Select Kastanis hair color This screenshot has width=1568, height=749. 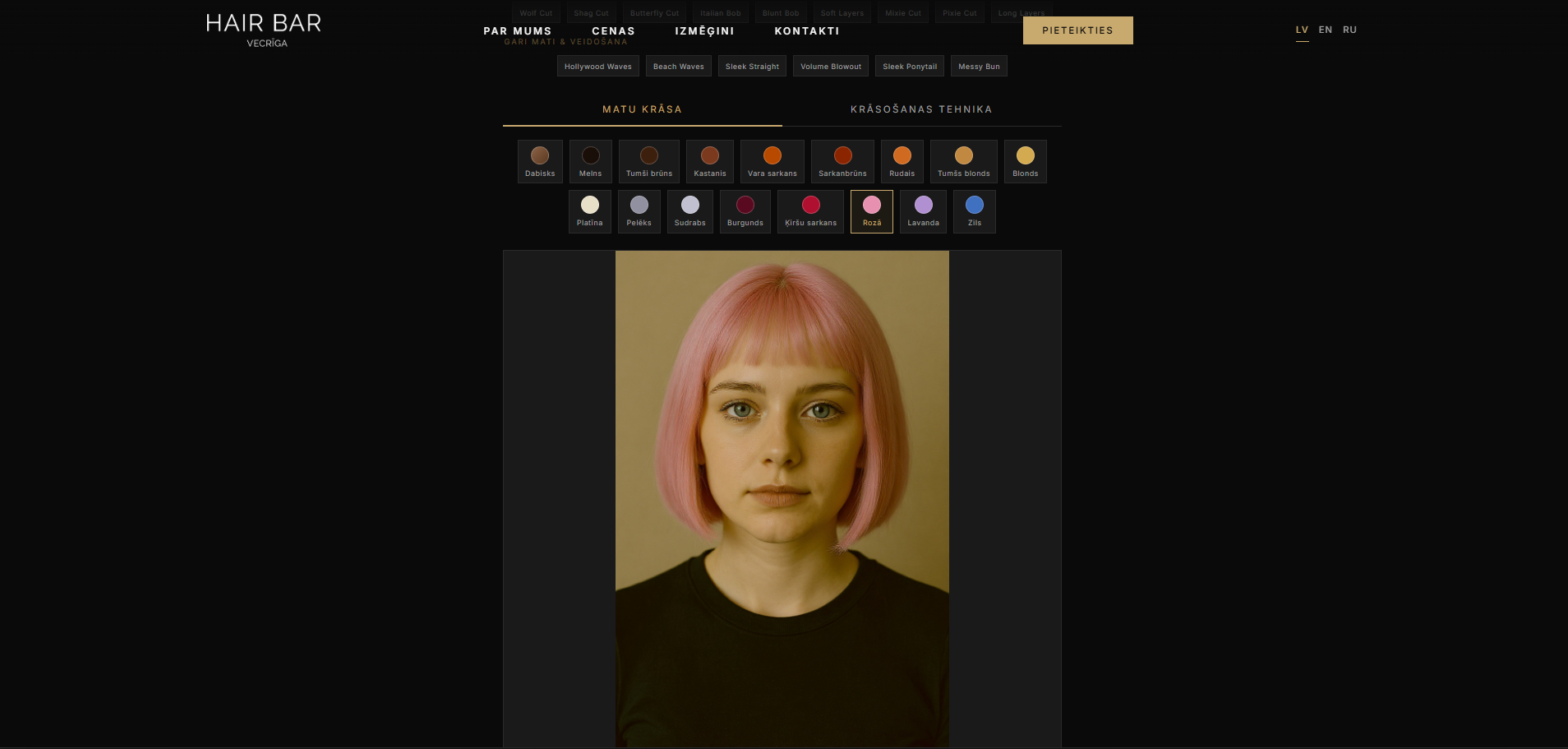point(710,161)
